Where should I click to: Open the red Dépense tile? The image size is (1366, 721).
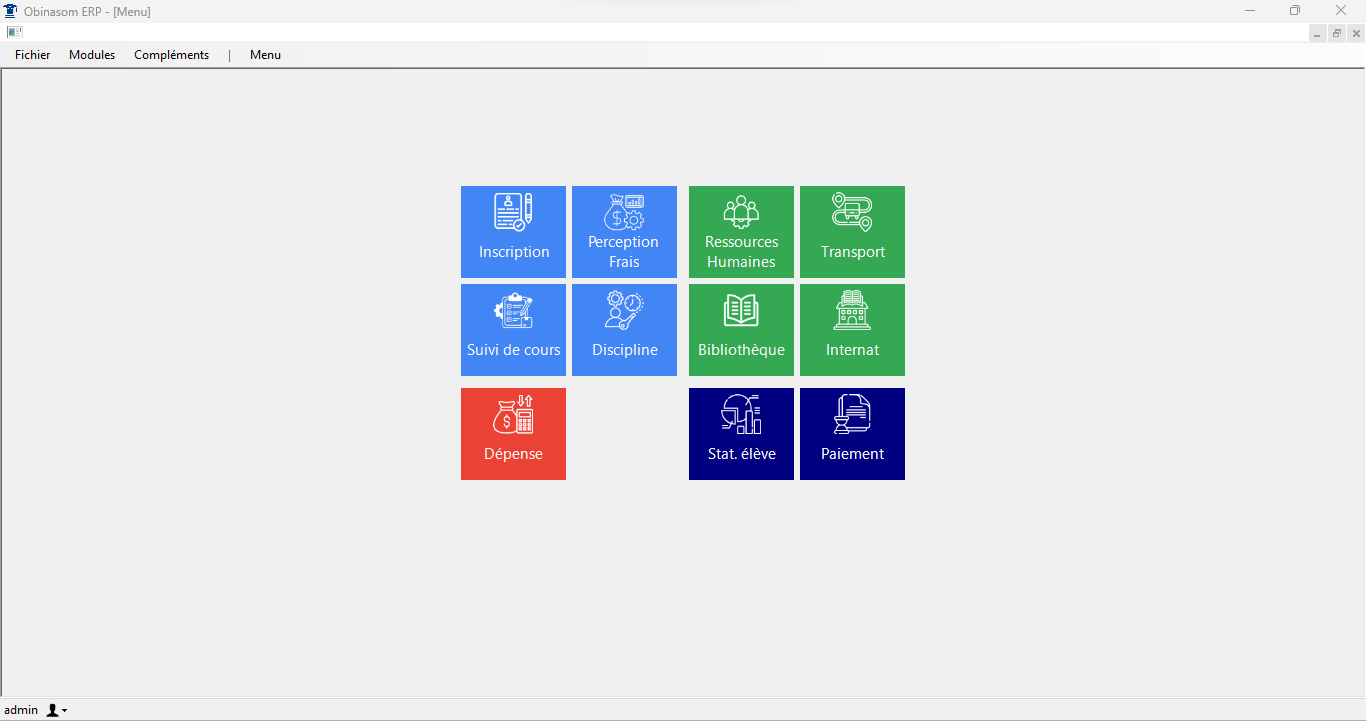coord(513,434)
